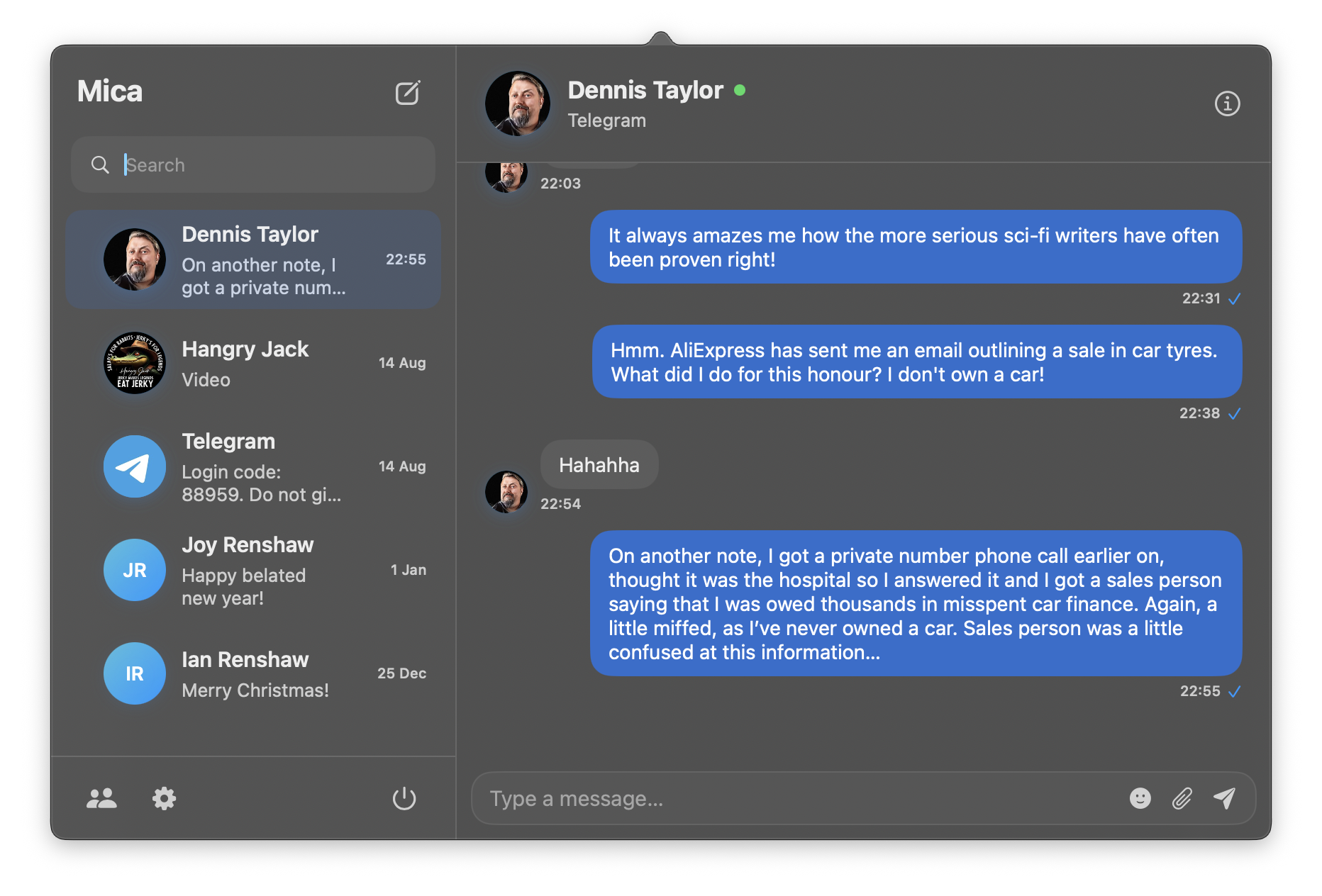Click Dennis Taylor's avatar beside the Hahahha message
The height and width of the screenshot is (896, 1322).
[x=506, y=492]
